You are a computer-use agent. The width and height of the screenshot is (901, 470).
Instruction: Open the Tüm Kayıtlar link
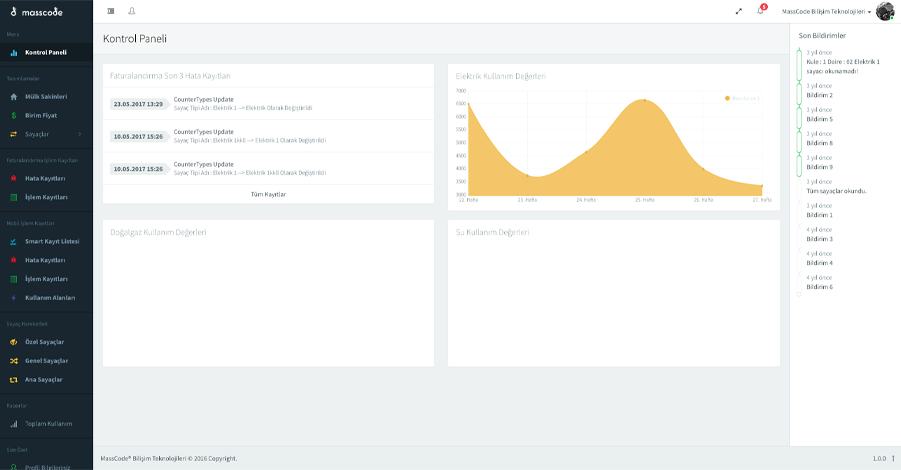pyautogui.click(x=268, y=194)
